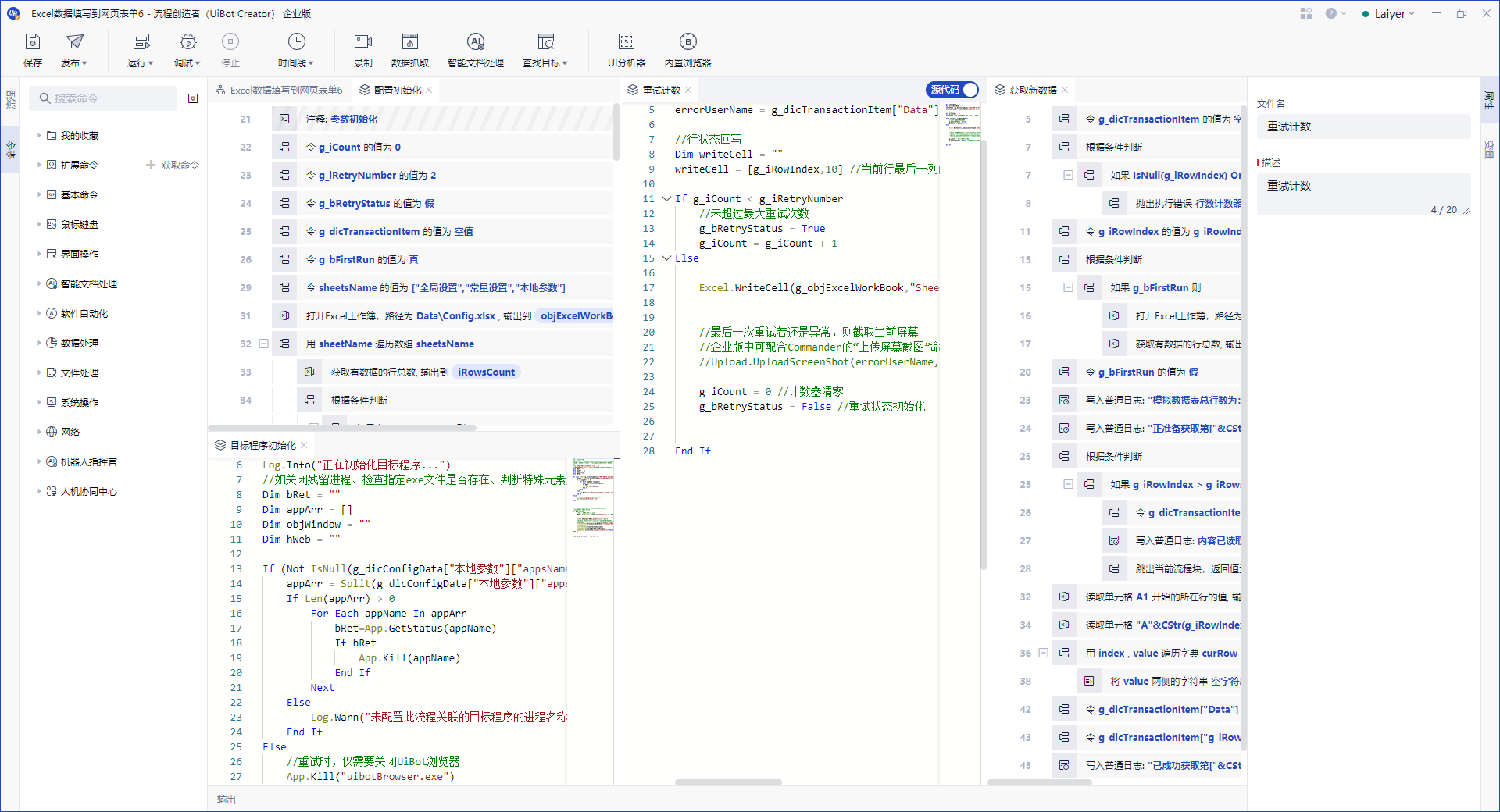Switch to Excel数据填写到网页表单6 tab

pyautogui.click(x=280, y=90)
